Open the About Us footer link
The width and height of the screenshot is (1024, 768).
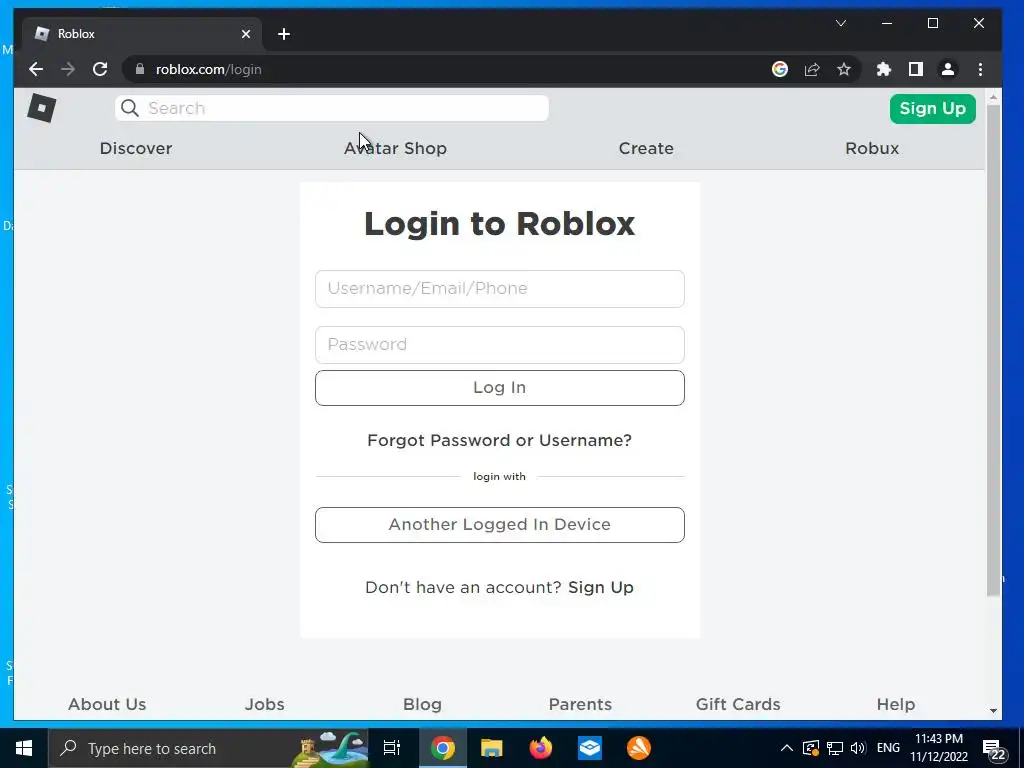point(107,705)
